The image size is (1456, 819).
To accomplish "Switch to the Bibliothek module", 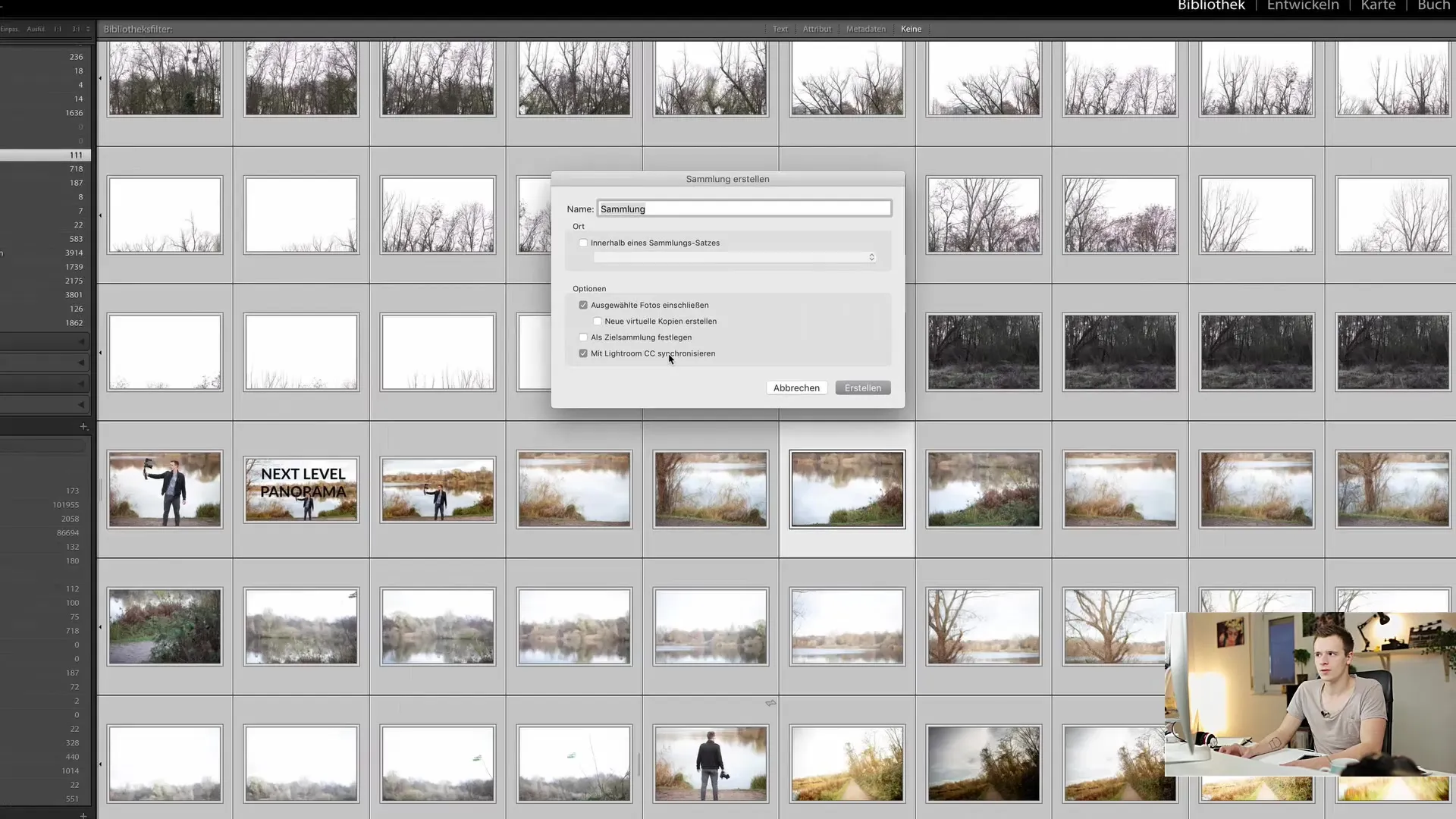I will [1211, 6].
